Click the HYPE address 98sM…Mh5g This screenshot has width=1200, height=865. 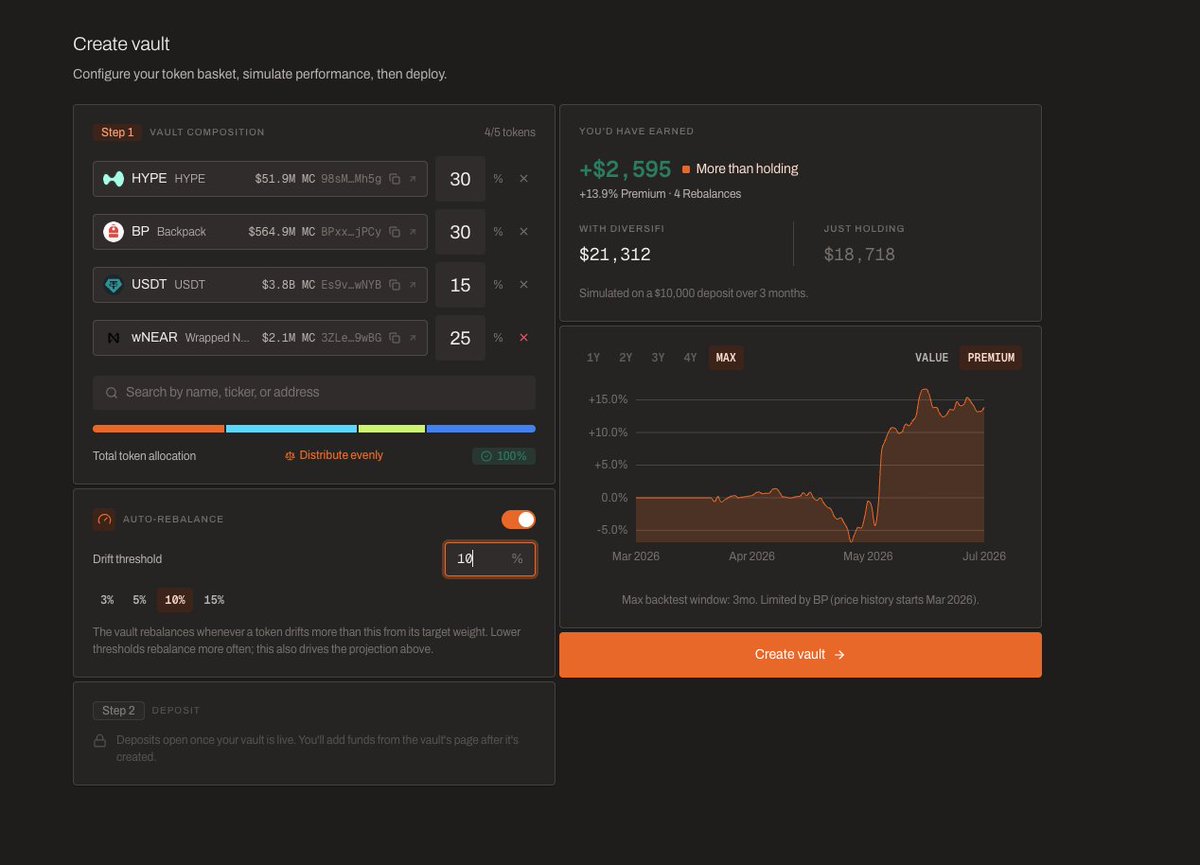click(352, 179)
